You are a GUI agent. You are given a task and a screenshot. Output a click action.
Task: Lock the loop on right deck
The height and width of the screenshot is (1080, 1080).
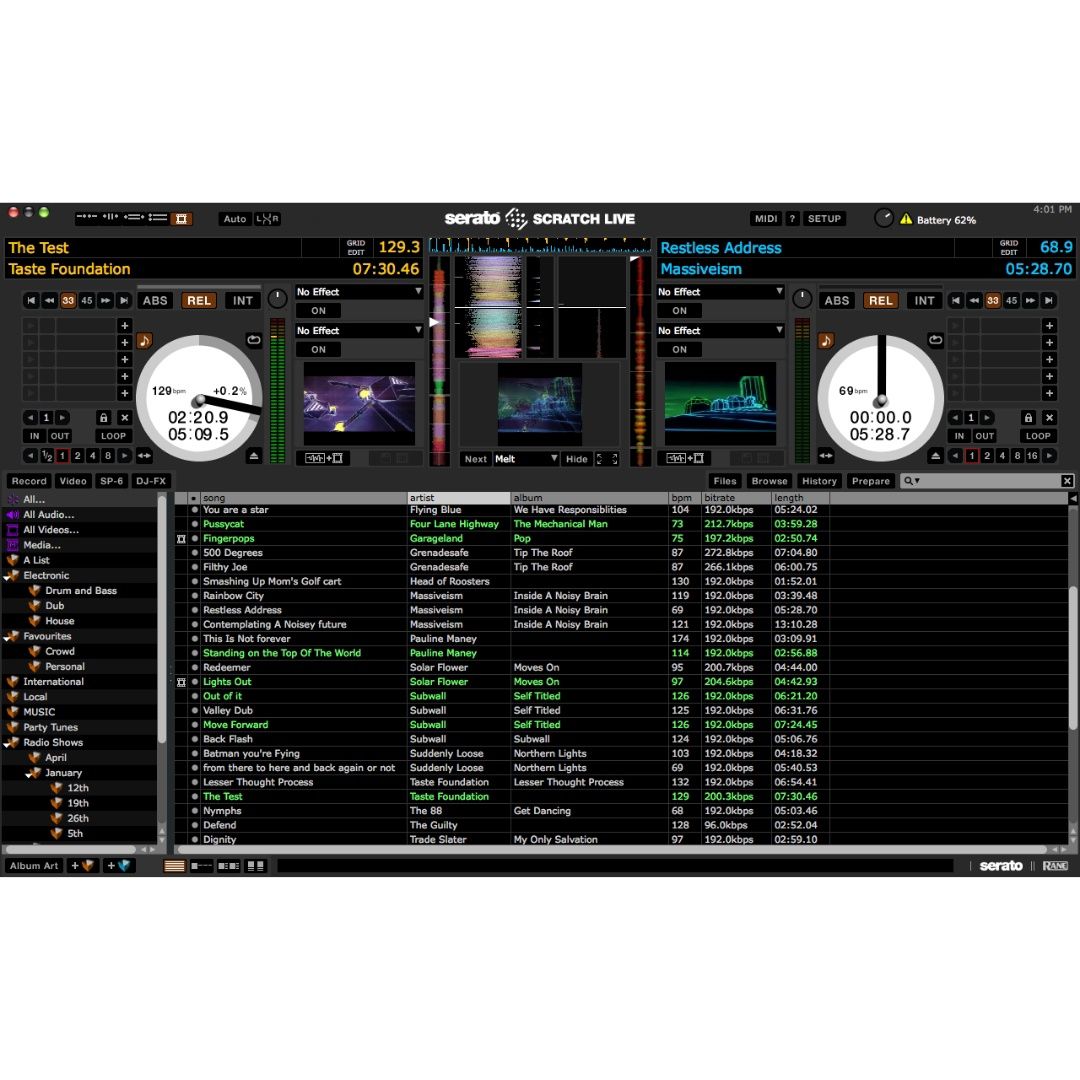coord(1028,417)
